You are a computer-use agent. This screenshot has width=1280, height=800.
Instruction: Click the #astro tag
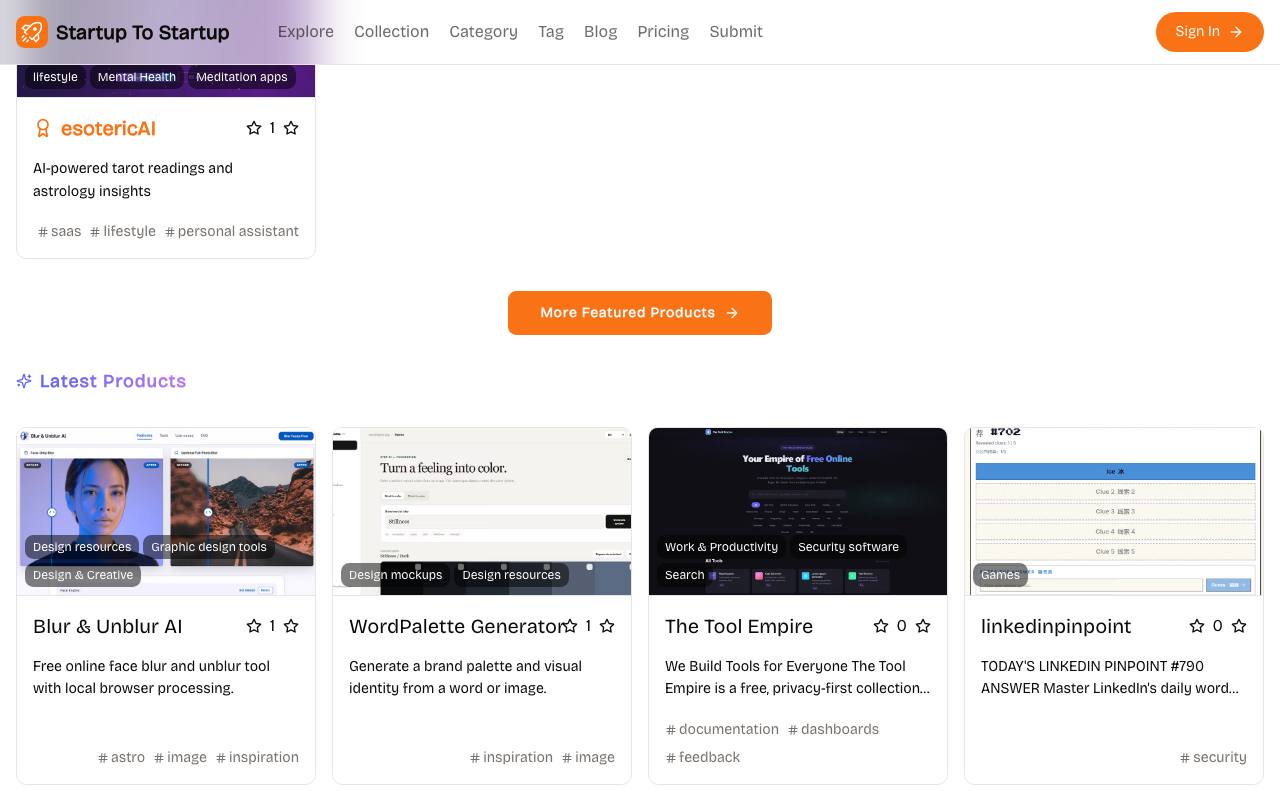click(121, 757)
